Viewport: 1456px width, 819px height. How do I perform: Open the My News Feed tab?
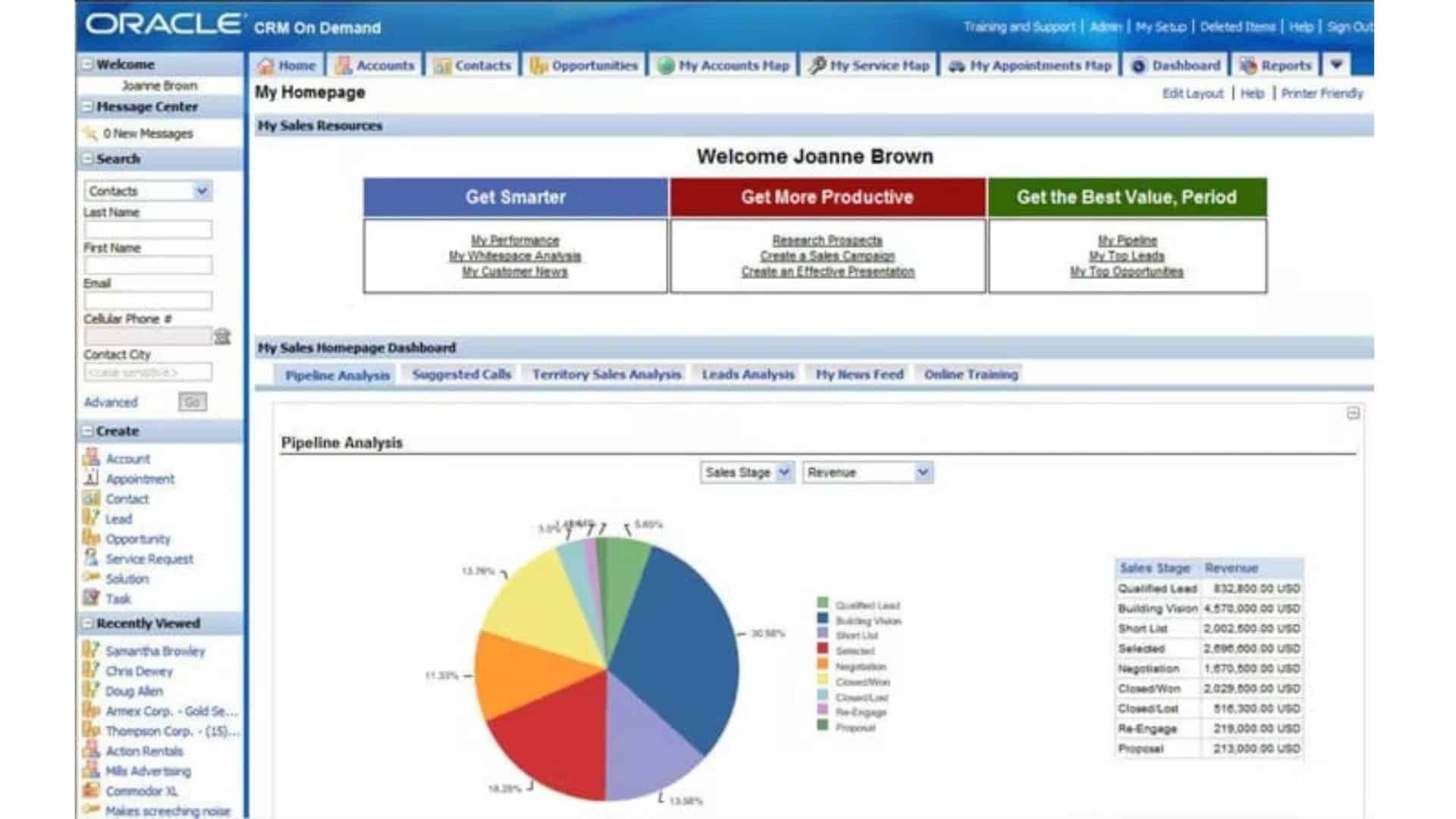coord(859,374)
